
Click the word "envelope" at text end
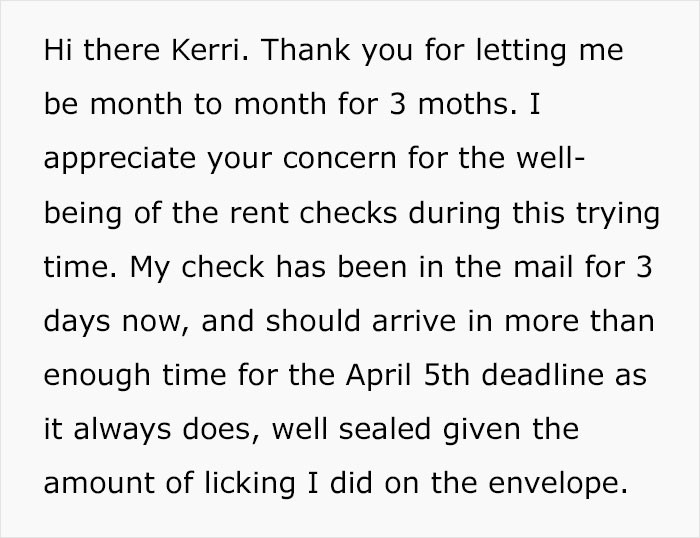(553, 485)
